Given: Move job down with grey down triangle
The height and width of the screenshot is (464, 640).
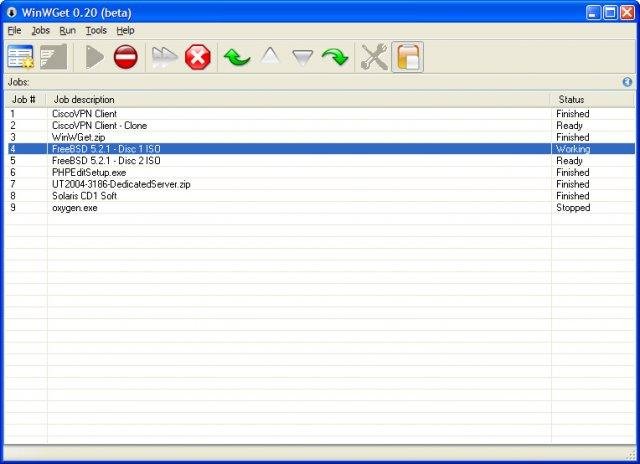Looking at the screenshot, I should [302, 58].
